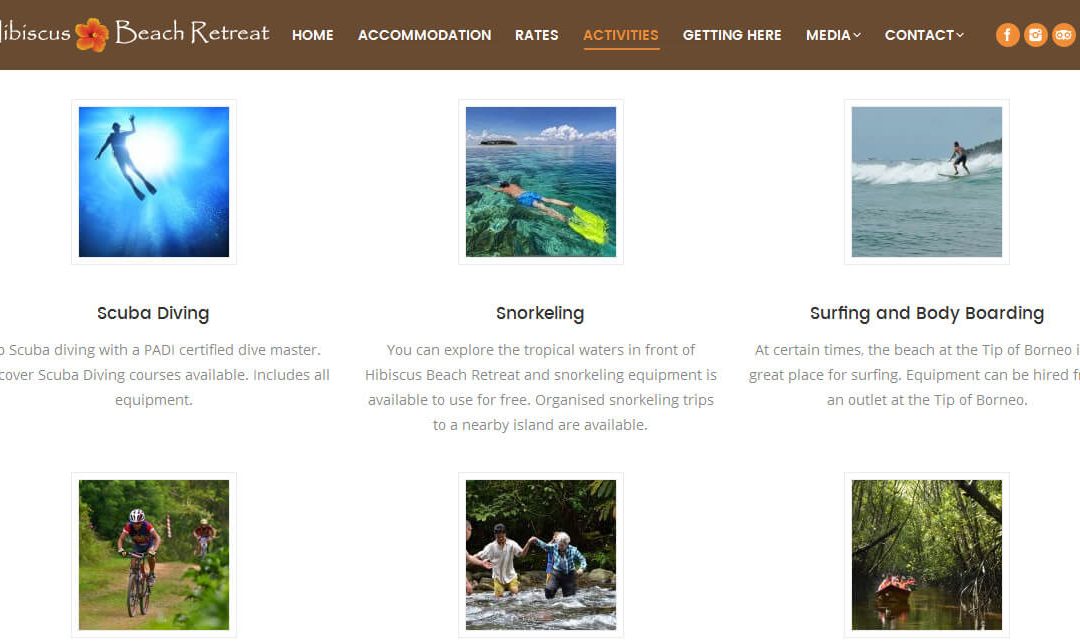
Task: Go to the Home page
Action: [x=313, y=35]
